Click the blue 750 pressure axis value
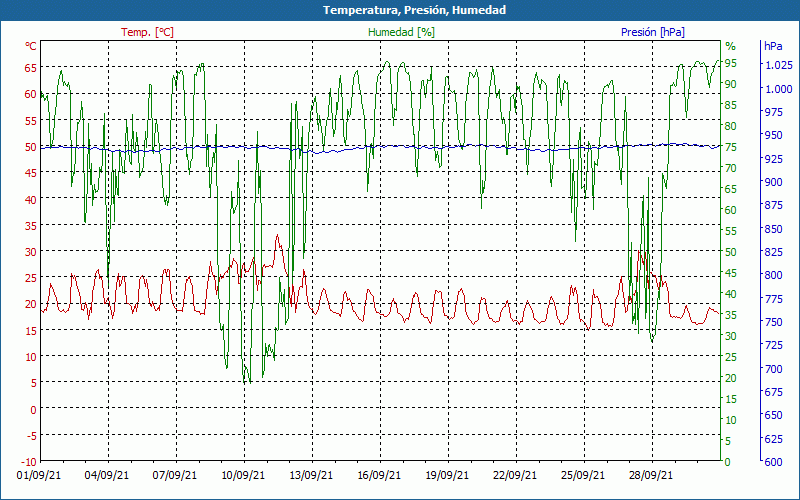 click(x=773, y=322)
